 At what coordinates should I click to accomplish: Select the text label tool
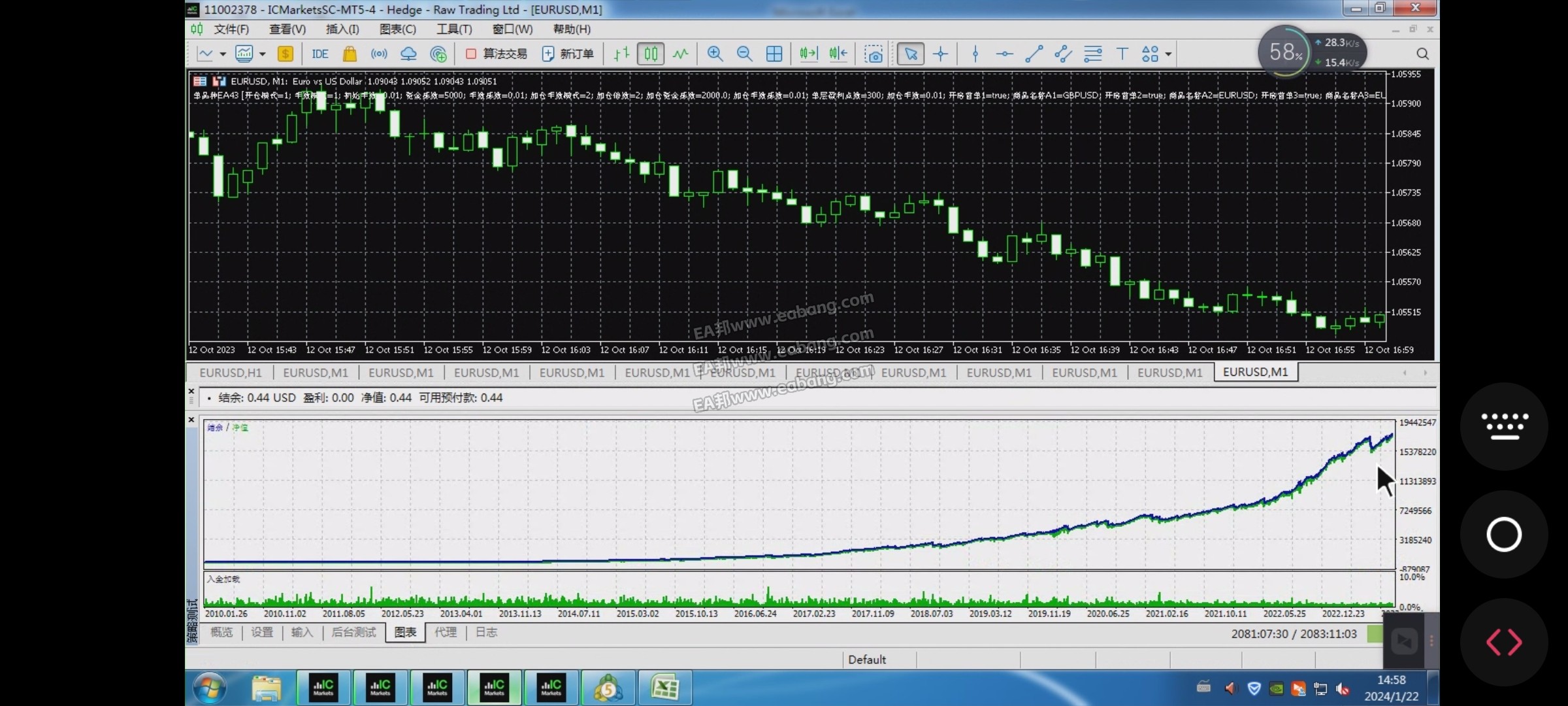tap(1122, 54)
